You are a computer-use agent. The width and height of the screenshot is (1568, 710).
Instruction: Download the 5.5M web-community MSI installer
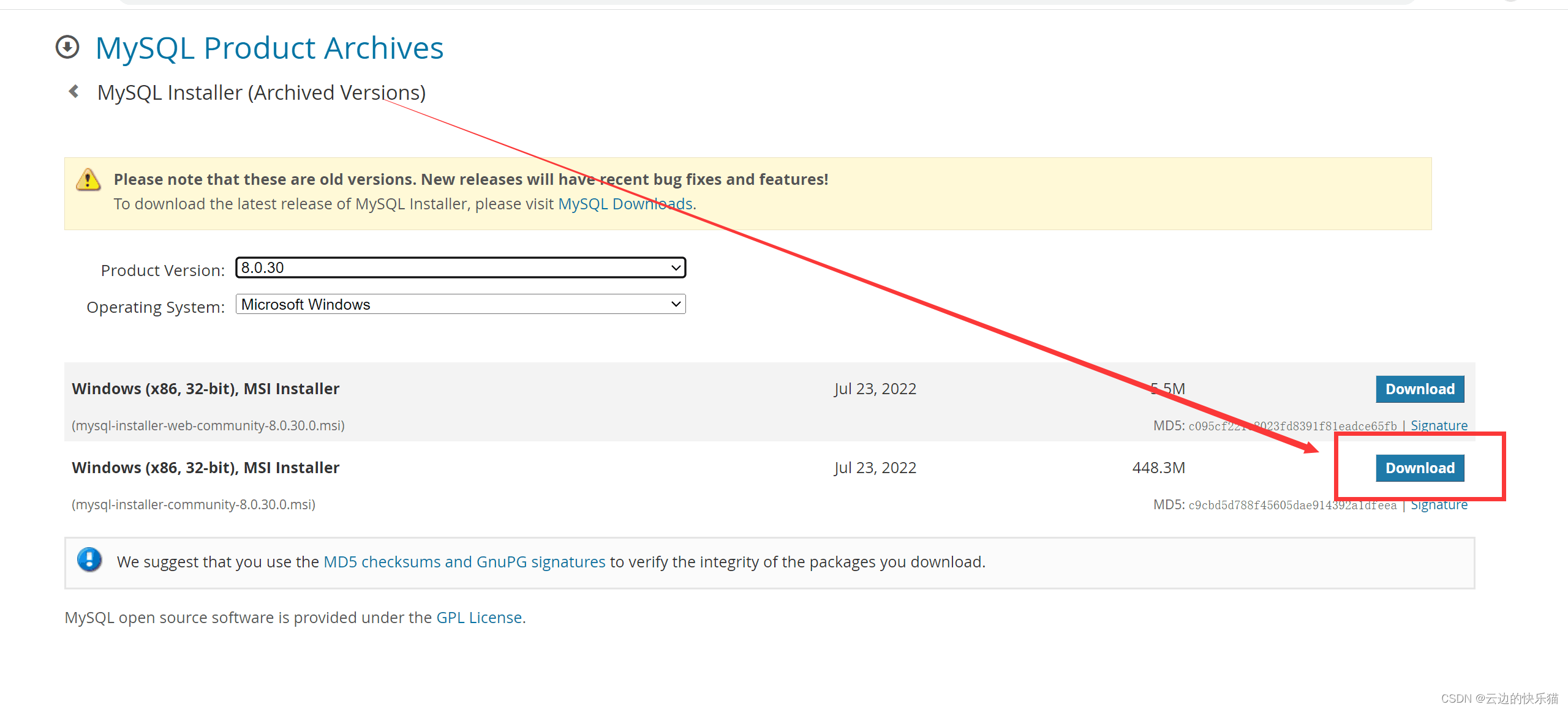coord(1420,389)
